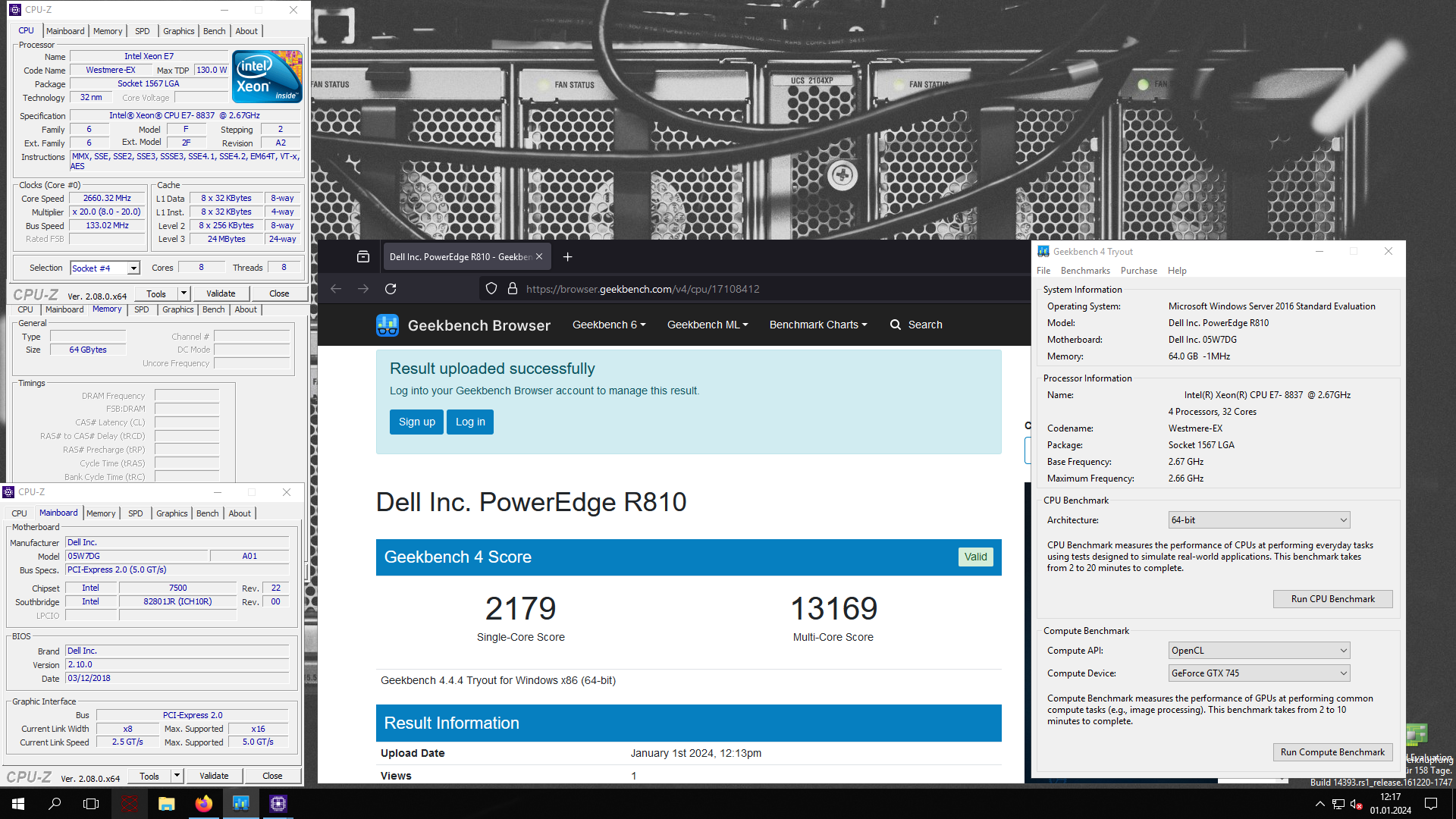The image size is (1456, 819).
Task: Open Socket #4 selection dropdown
Action: tap(133, 268)
